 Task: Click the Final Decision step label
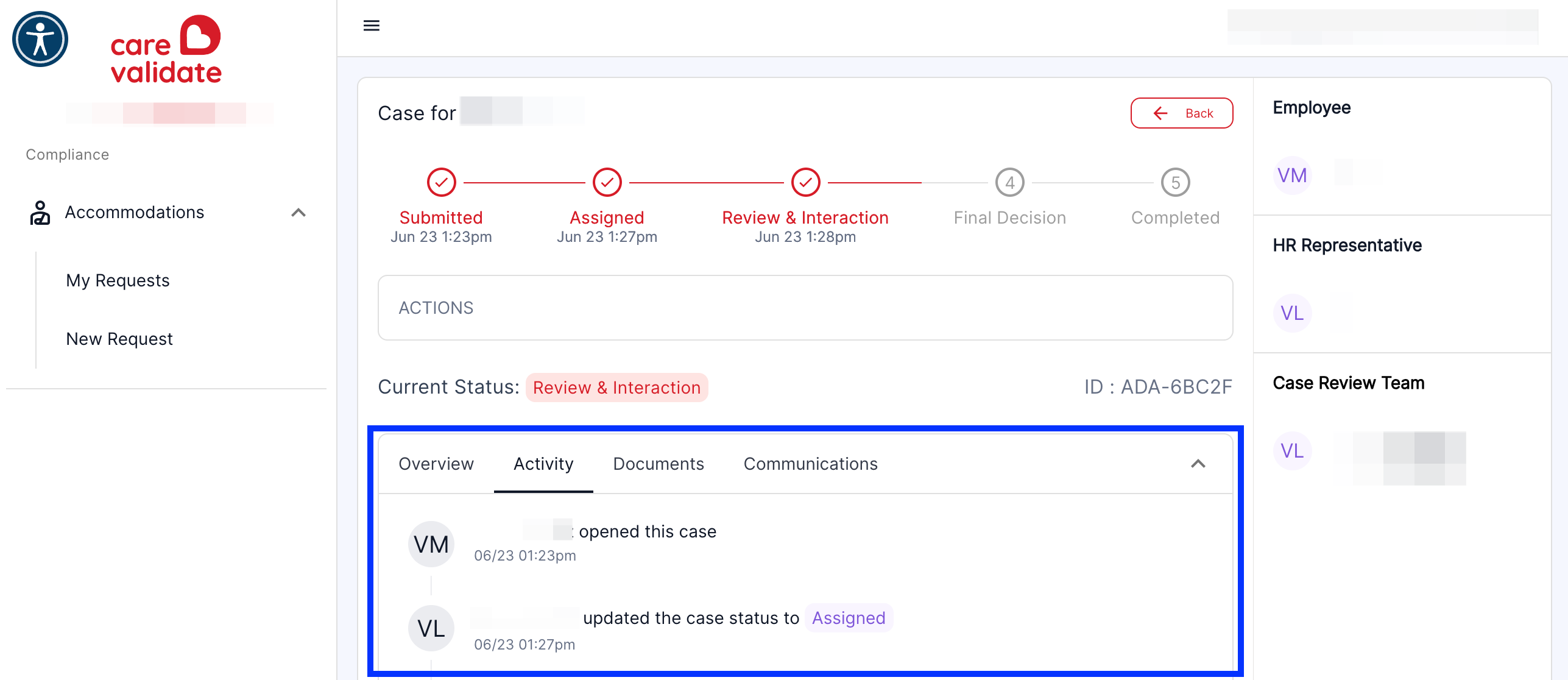point(1010,218)
